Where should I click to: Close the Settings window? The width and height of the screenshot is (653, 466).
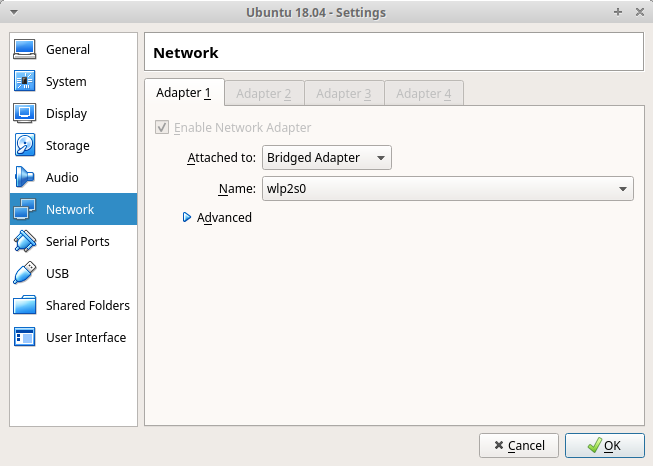coord(640,12)
